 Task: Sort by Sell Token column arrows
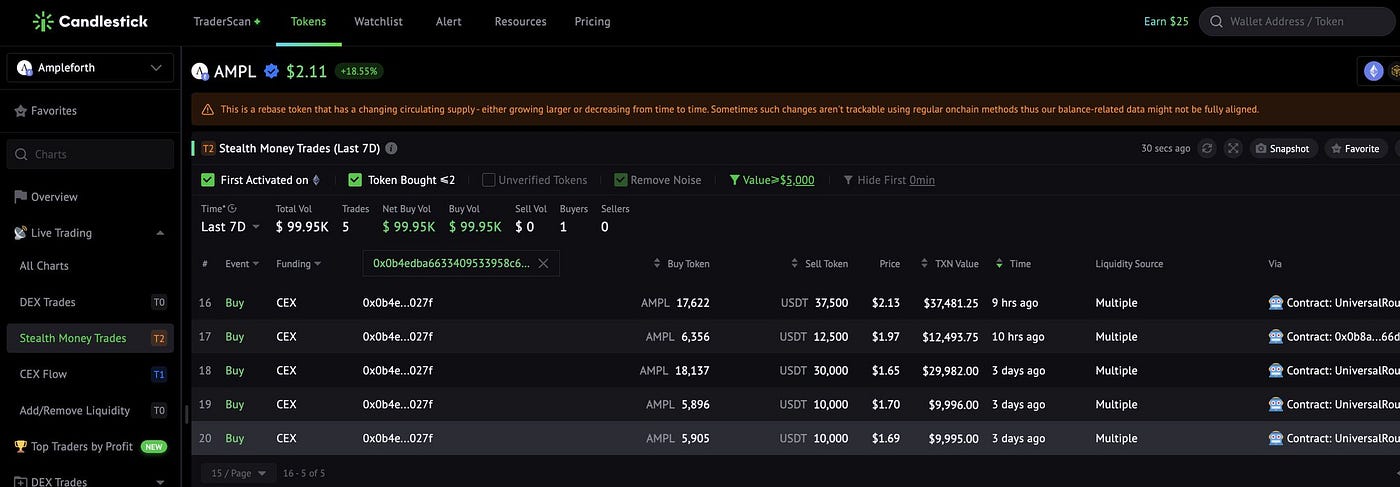[x=795, y=264]
